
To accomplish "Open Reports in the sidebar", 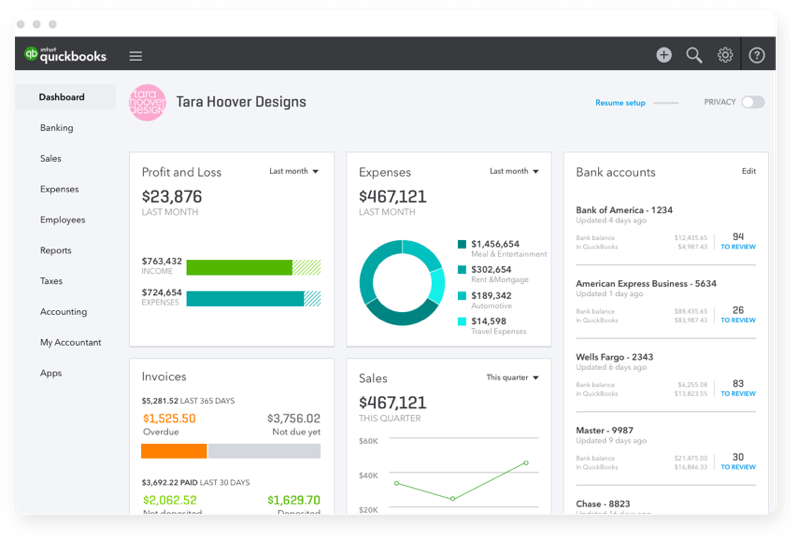I will pyautogui.click(x=55, y=250).
